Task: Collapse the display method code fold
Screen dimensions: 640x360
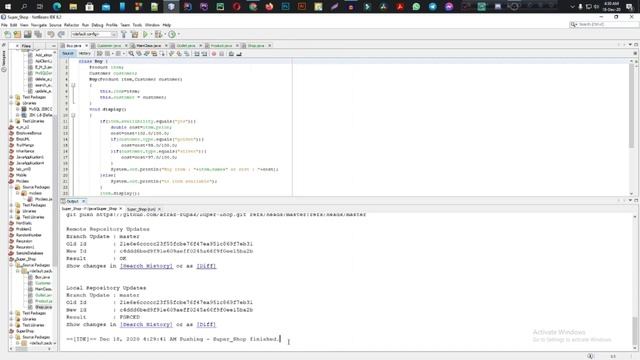Action: [73, 116]
